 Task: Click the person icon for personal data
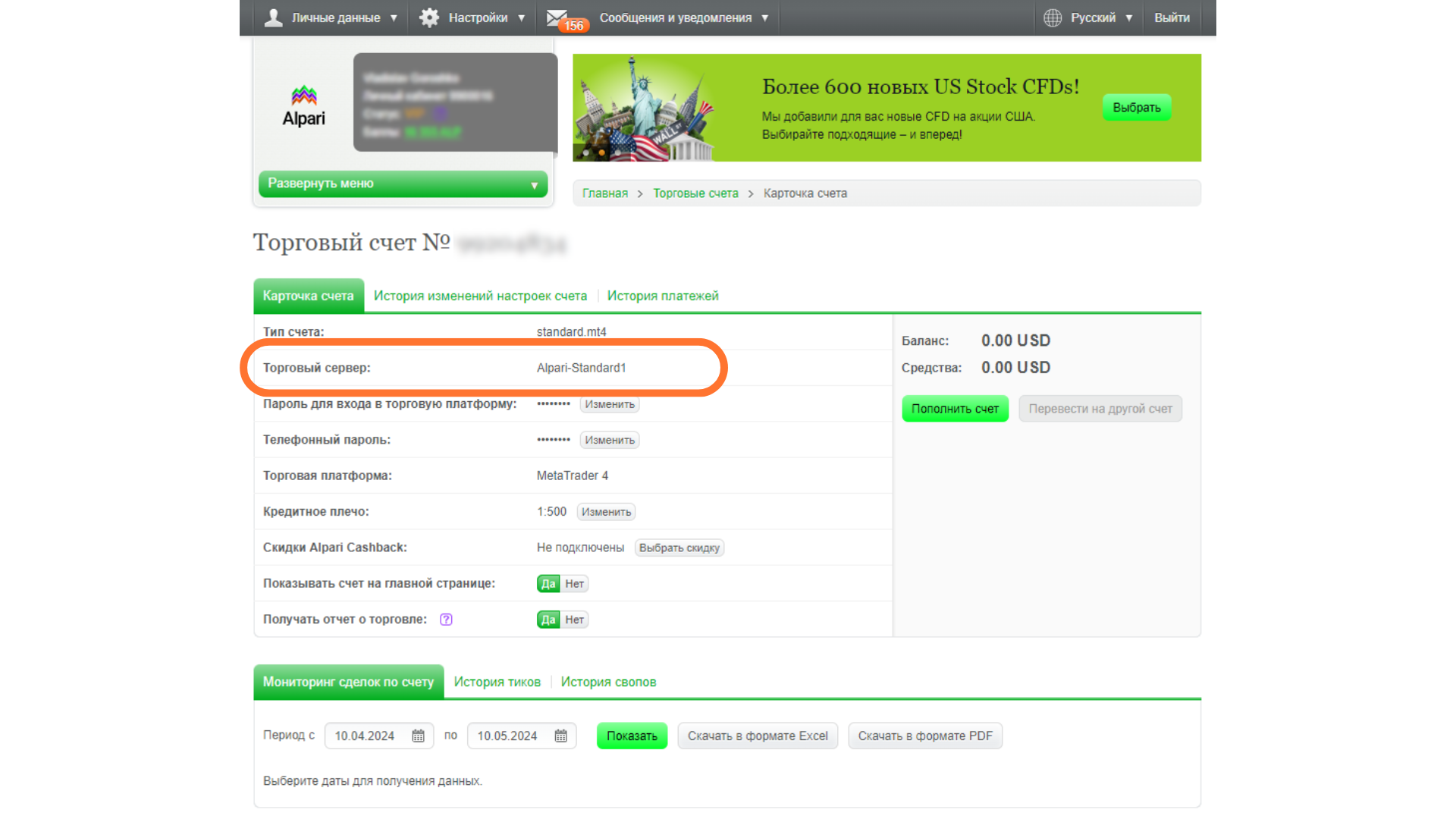point(273,17)
